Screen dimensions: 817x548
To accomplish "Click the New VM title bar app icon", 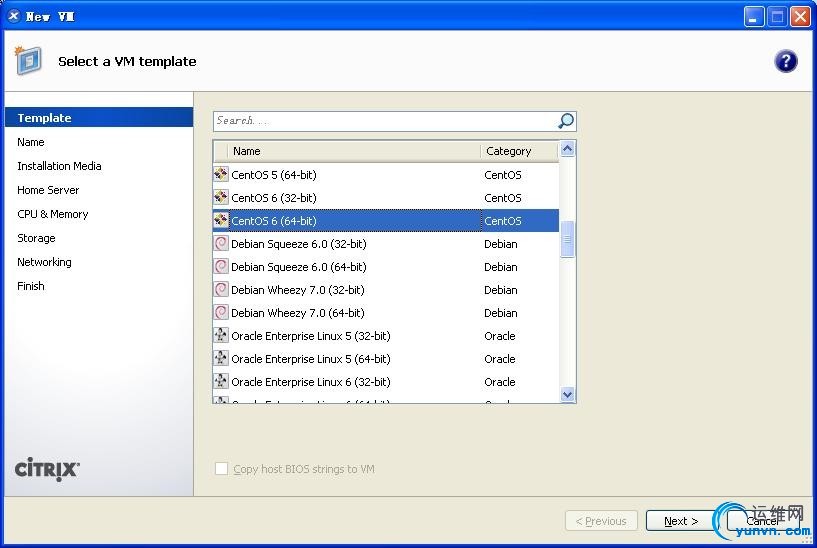I will (14, 16).
